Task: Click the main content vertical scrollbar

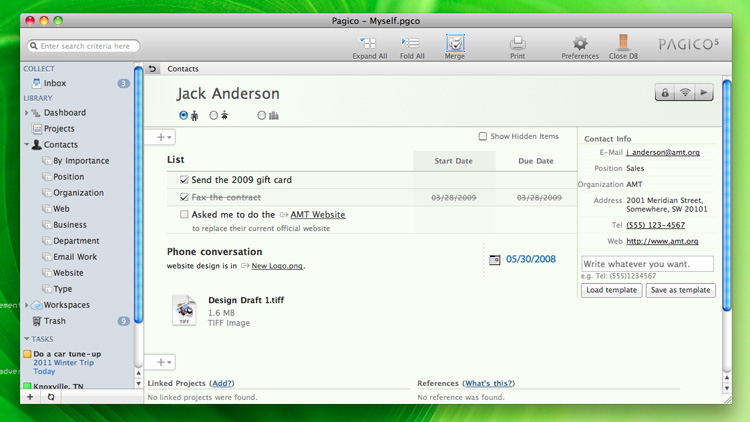Action: tap(727, 196)
